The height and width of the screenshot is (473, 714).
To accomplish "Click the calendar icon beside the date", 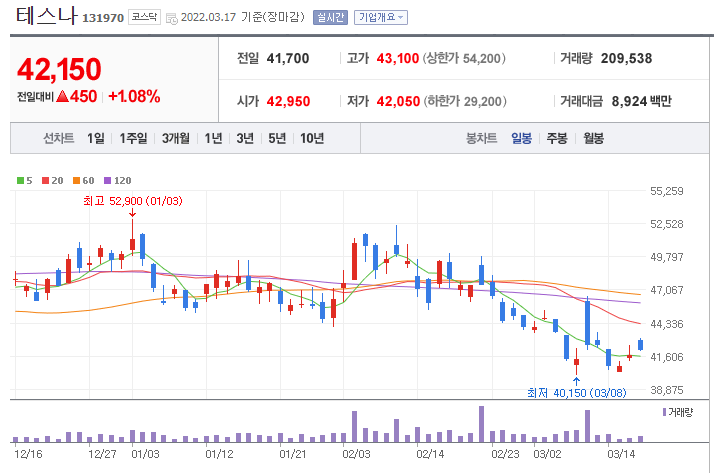I will click(x=172, y=19).
